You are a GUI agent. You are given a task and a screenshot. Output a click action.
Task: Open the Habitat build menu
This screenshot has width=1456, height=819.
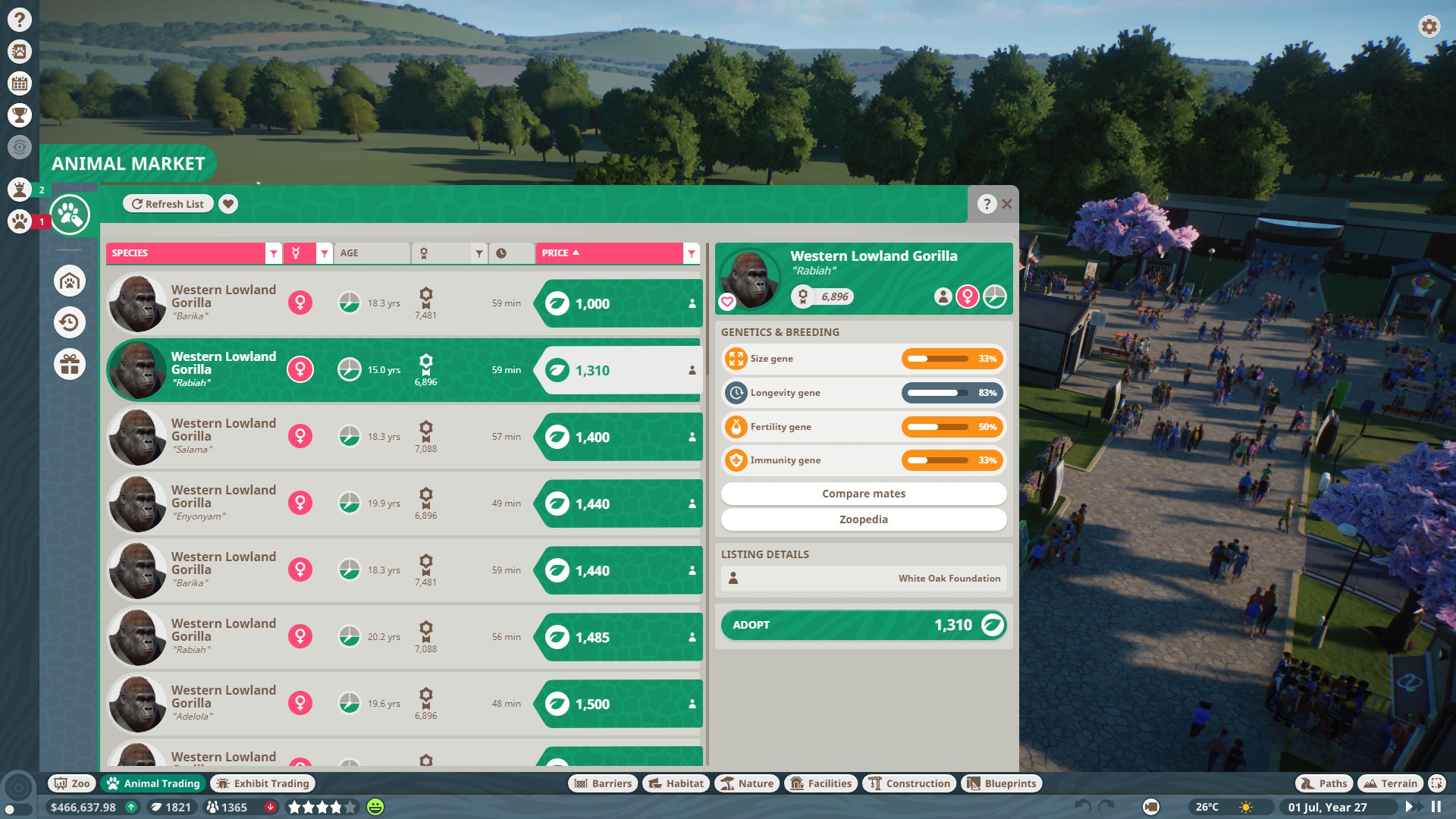676,783
